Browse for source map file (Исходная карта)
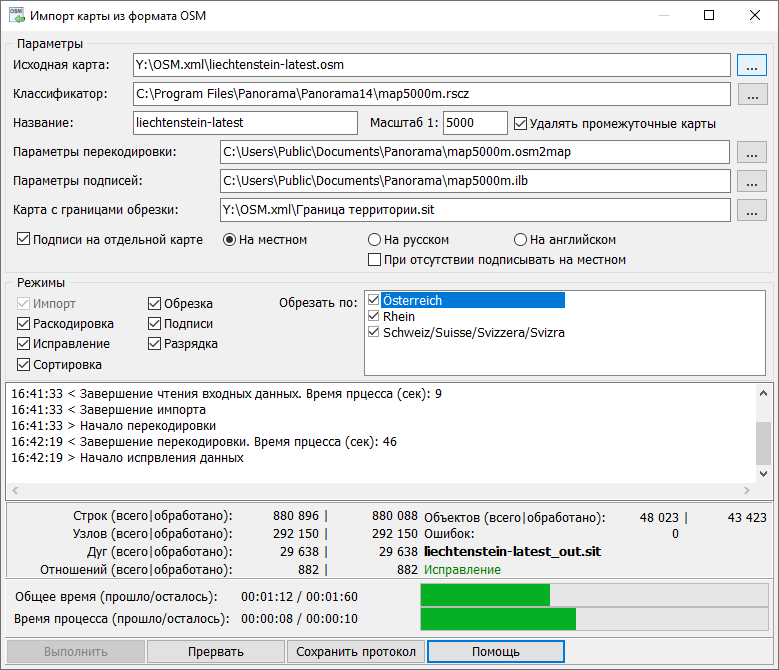The width and height of the screenshot is (779, 670). [x=751, y=65]
